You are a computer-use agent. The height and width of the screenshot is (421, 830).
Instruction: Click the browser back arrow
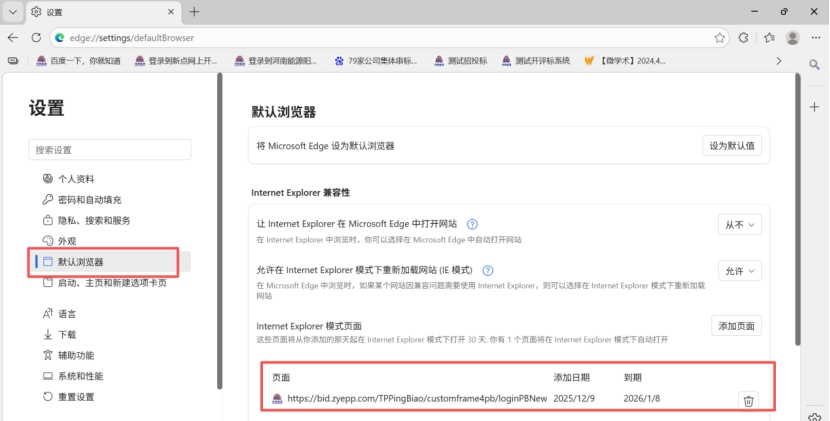click(13, 38)
